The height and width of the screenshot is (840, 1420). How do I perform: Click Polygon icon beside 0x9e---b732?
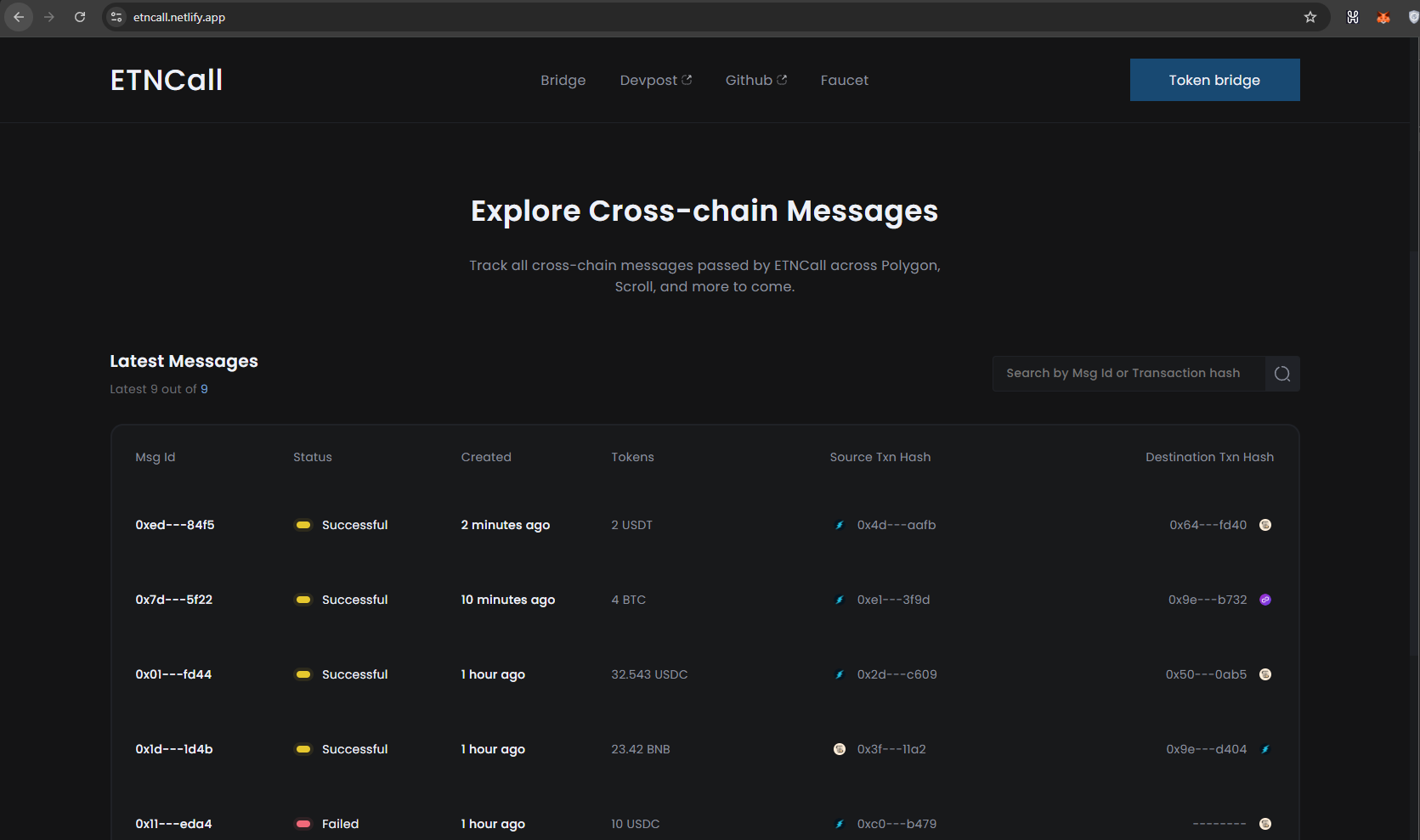1265,600
